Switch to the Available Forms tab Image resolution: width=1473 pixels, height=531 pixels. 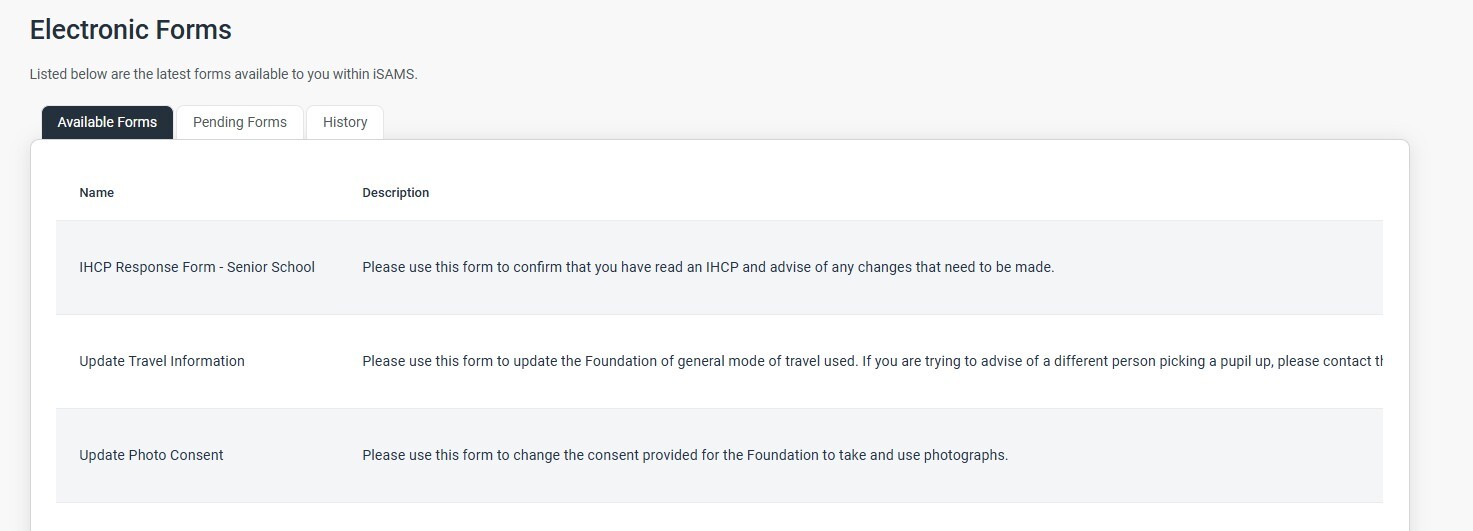107,122
